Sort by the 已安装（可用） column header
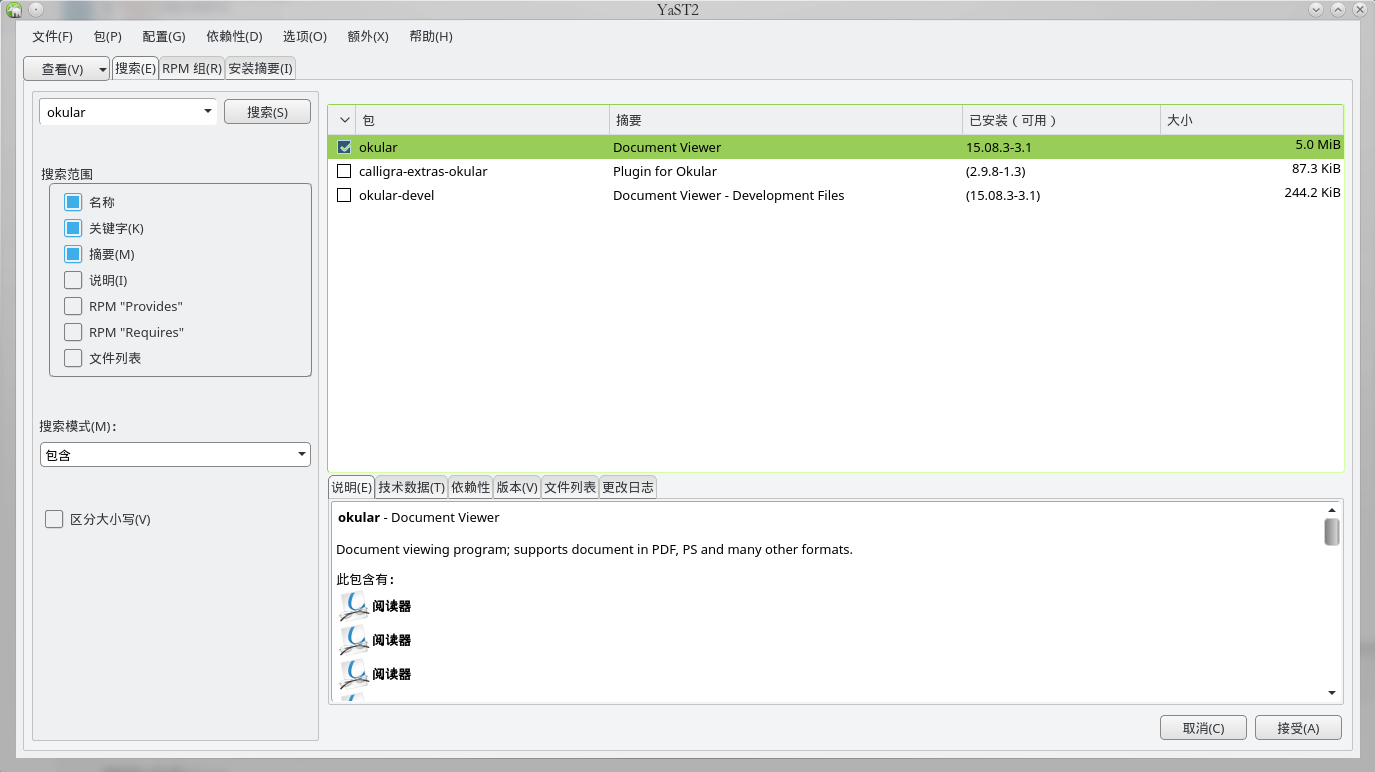1375x772 pixels. [1061, 120]
